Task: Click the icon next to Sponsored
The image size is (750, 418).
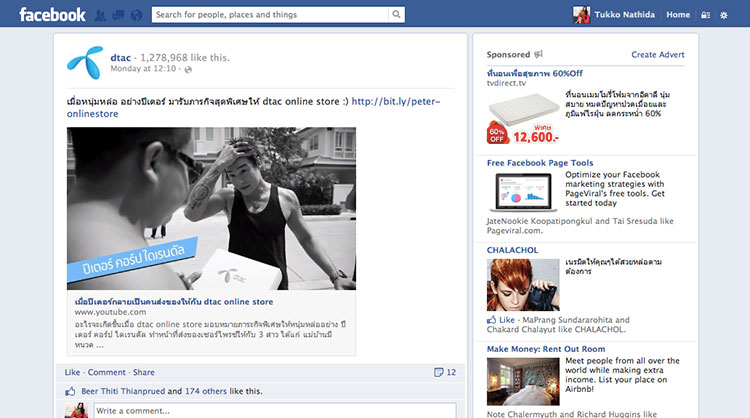Action: point(538,54)
